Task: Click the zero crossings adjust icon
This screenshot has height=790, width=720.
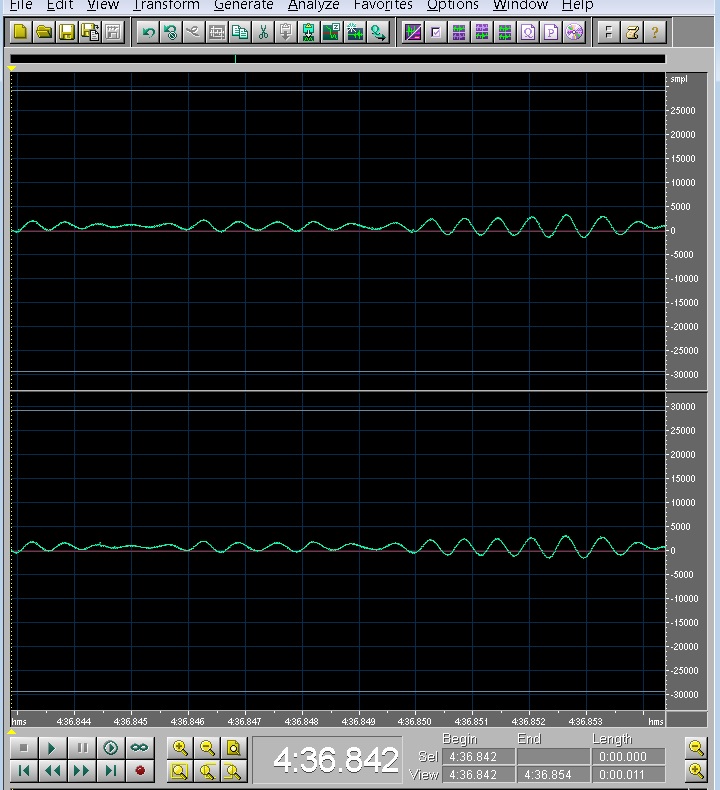Action: pyautogui.click(x=332, y=33)
